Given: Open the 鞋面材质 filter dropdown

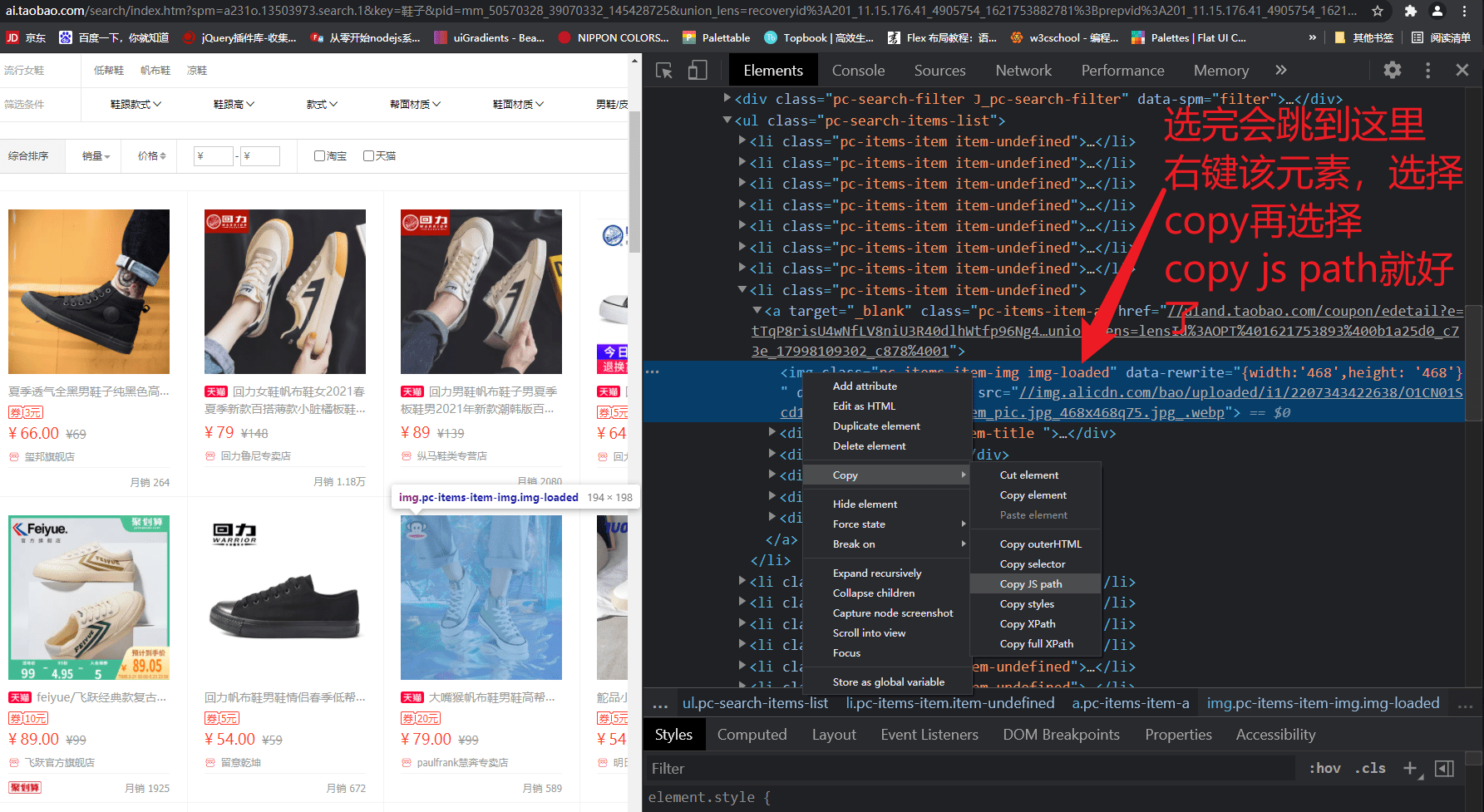Looking at the screenshot, I should tap(518, 104).
